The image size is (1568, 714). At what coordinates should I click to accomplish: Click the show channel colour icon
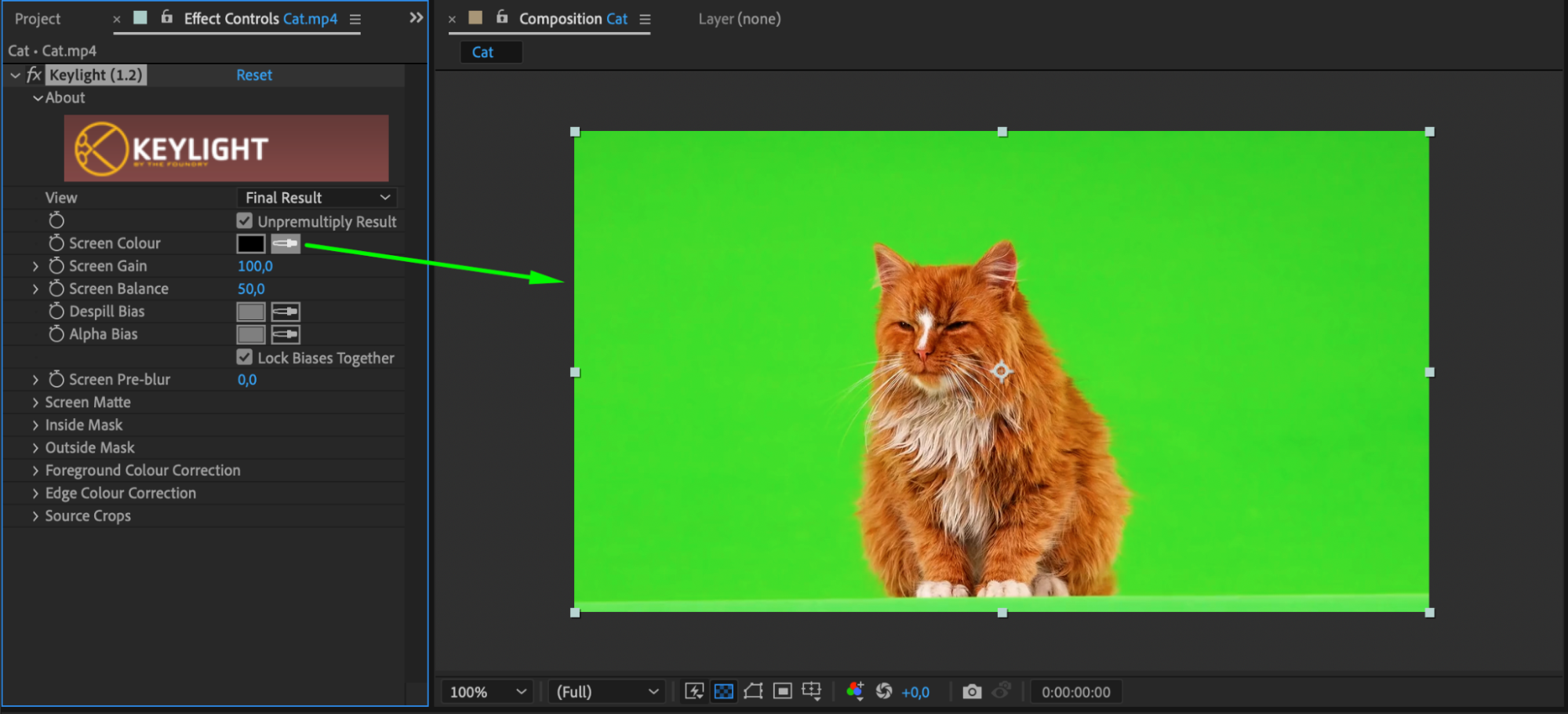pyautogui.click(x=855, y=691)
